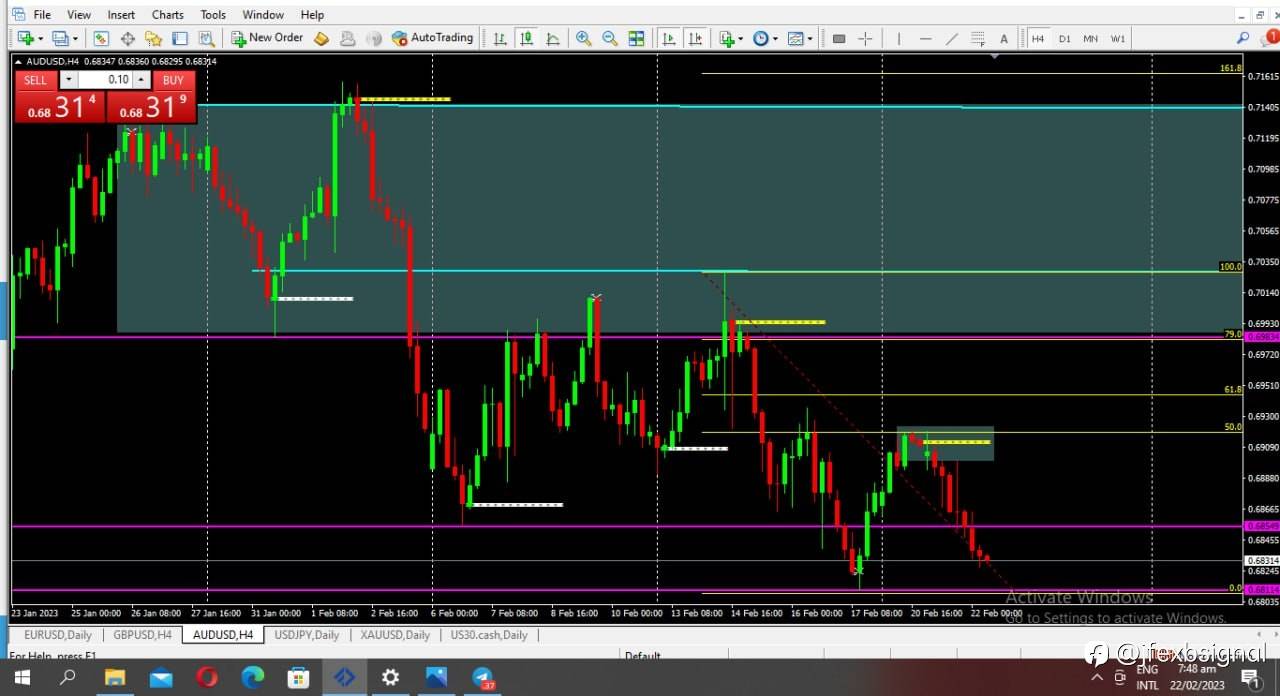The image size is (1280, 696).
Task: Open the File menu
Action: pos(42,14)
